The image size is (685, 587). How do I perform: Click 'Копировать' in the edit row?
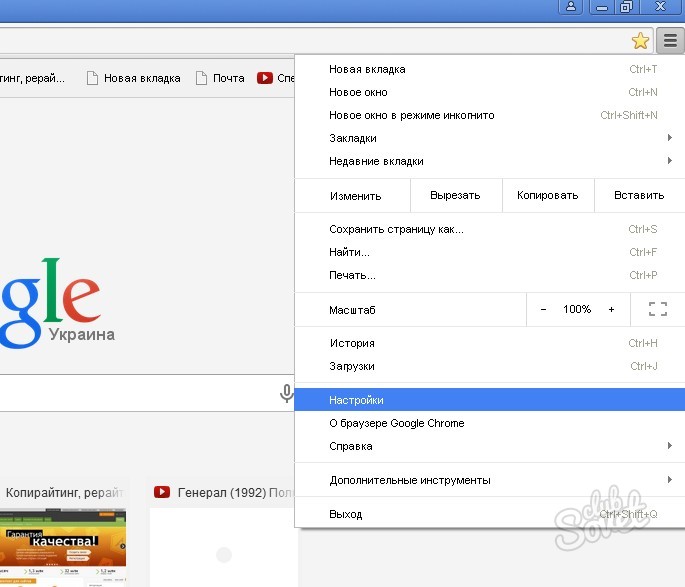(548, 195)
